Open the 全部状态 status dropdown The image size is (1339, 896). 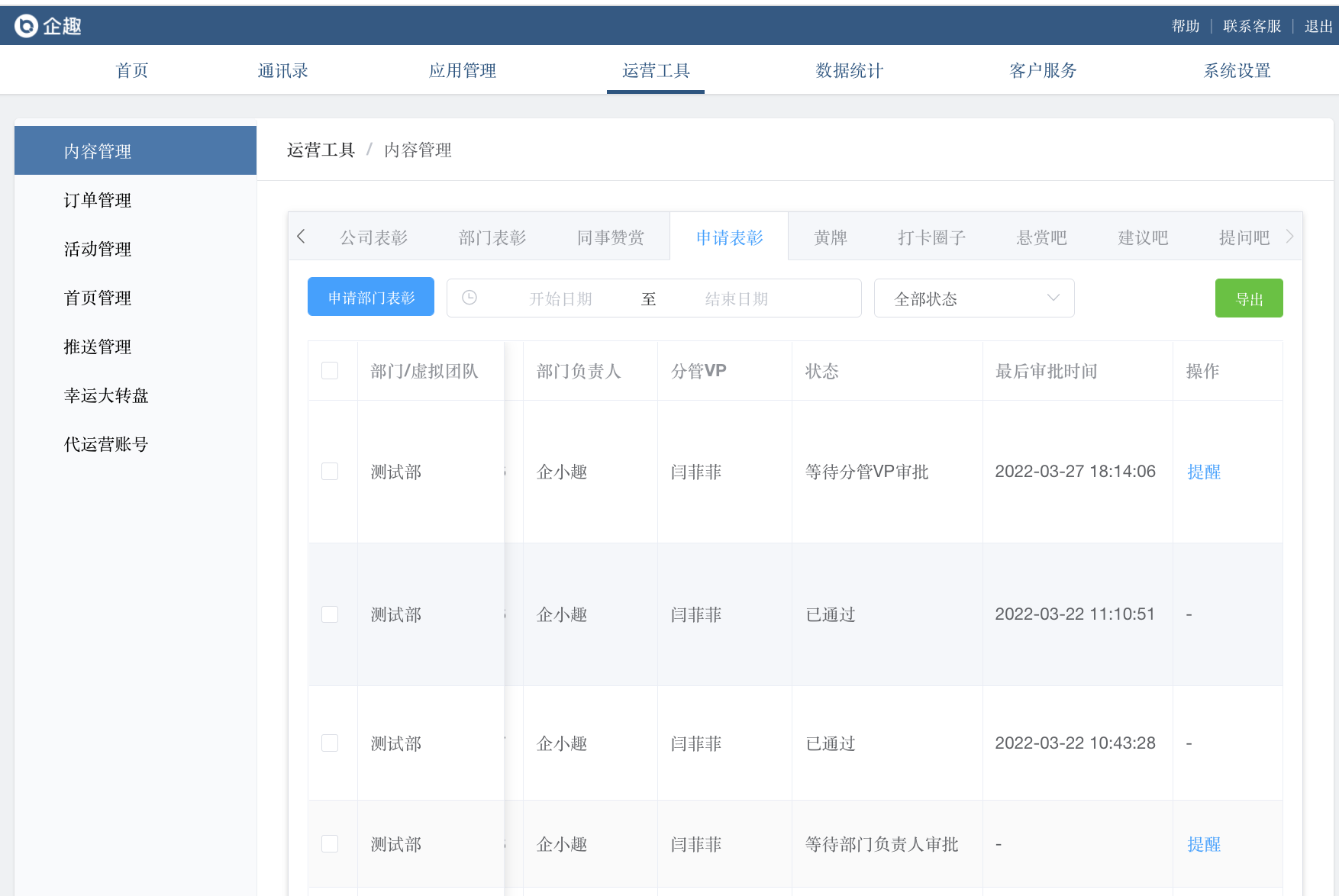[x=974, y=298]
